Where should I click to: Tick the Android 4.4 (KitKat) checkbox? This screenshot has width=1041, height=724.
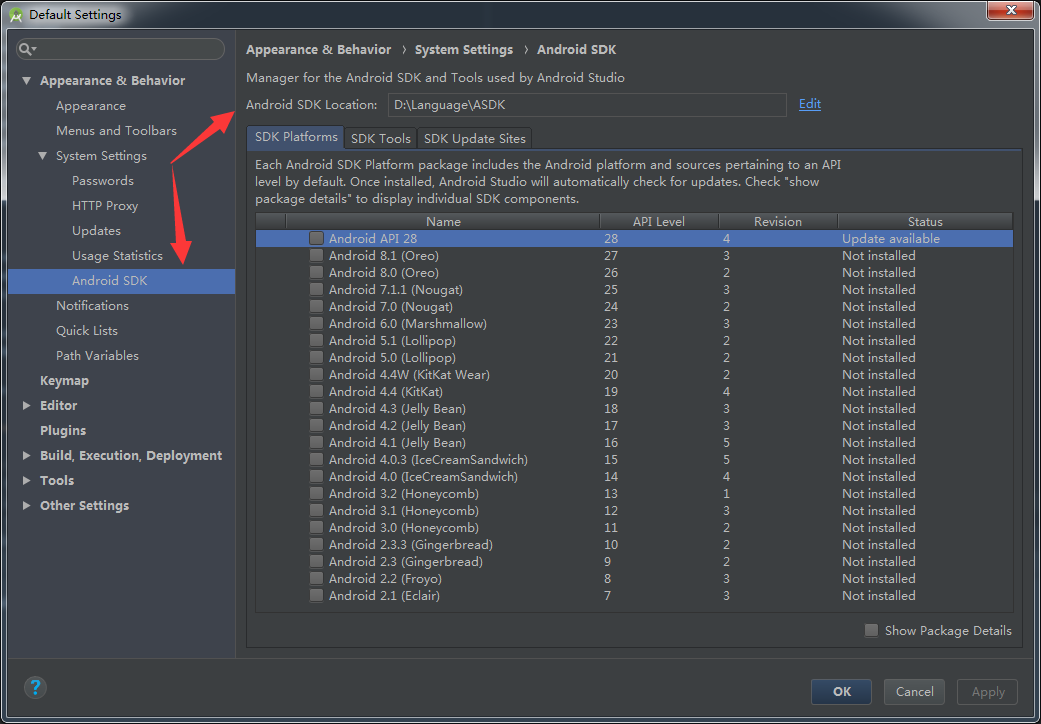316,392
